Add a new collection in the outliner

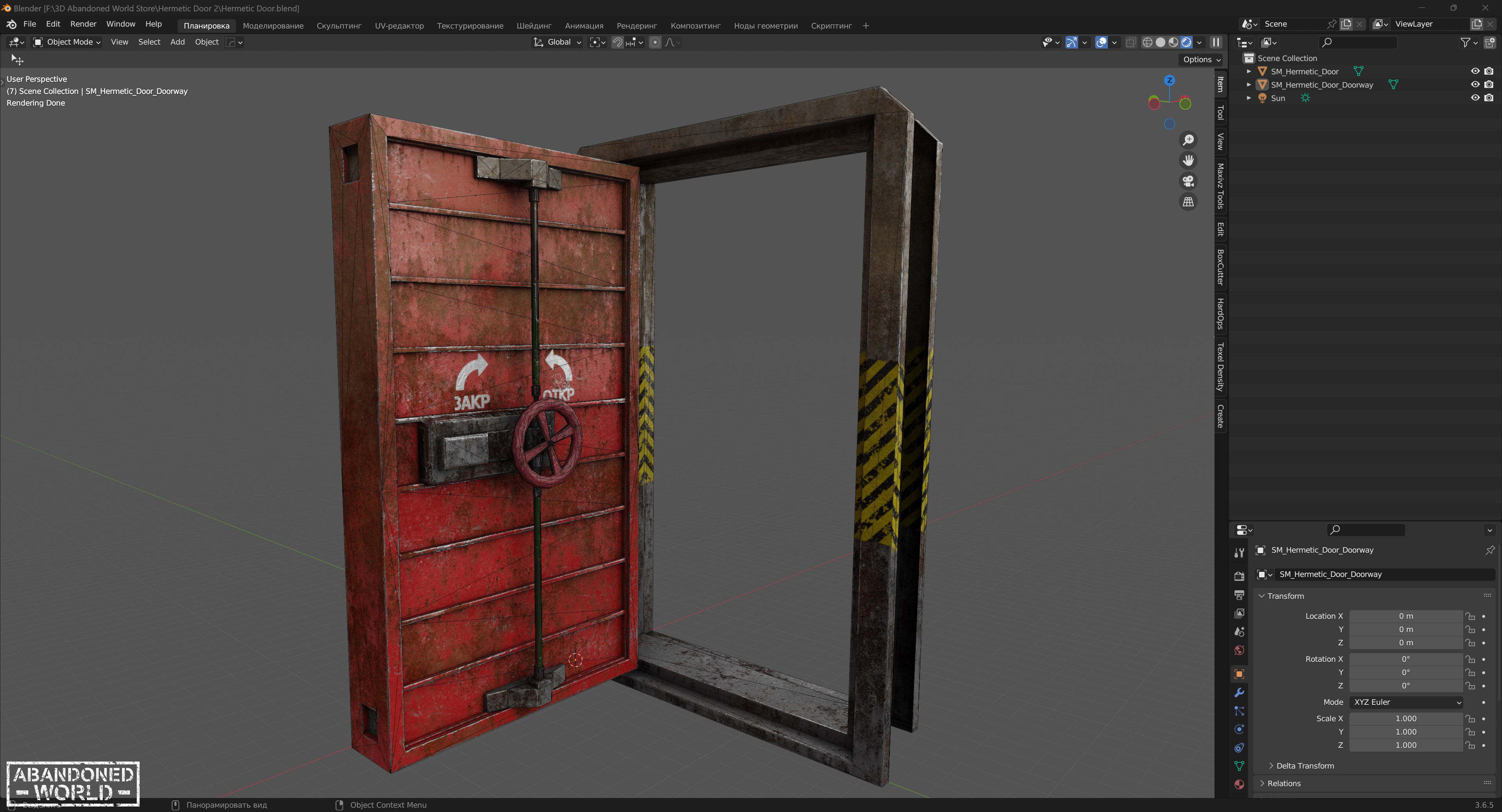[x=1490, y=42]
